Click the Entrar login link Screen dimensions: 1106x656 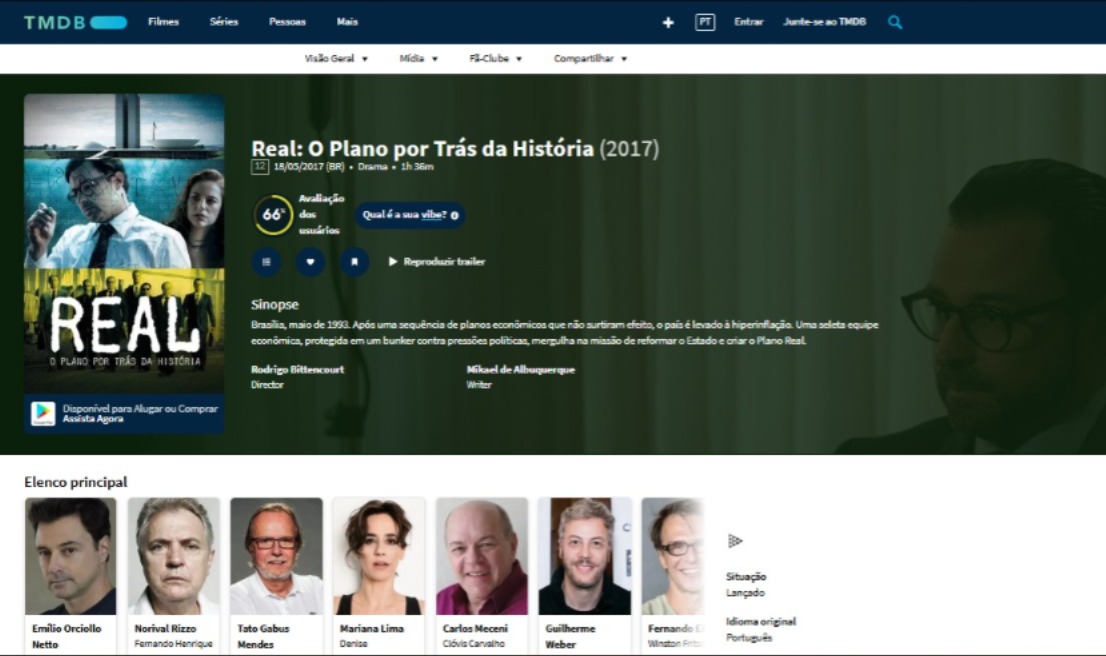click(x=748, y=22)
